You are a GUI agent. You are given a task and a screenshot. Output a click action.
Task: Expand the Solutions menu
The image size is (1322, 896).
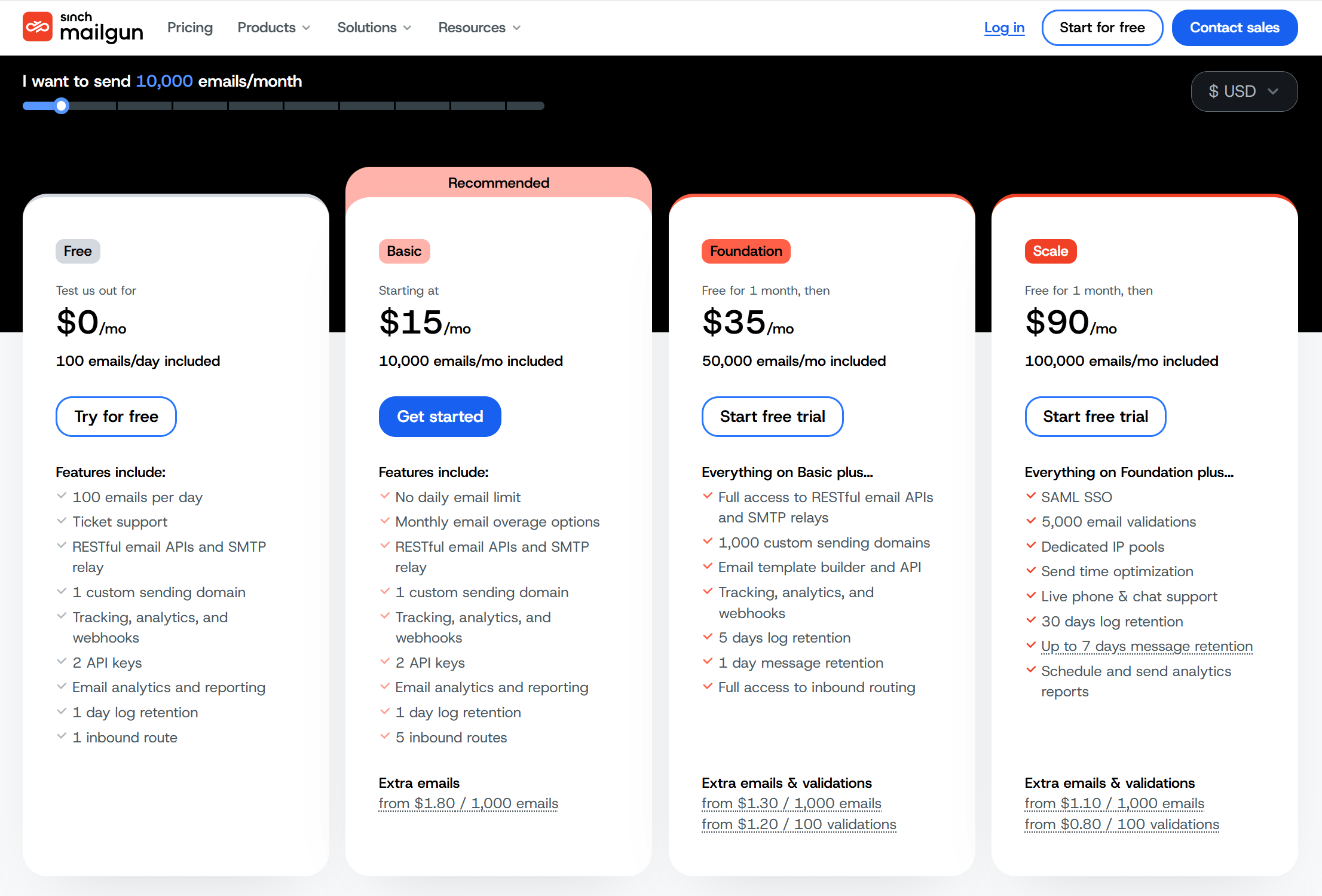pos(374,27)
